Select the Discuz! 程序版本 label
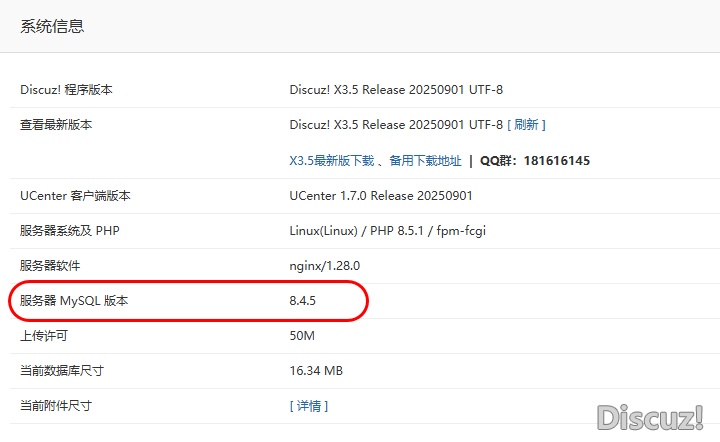Screen dimensions: 720x442 (66, 90)
